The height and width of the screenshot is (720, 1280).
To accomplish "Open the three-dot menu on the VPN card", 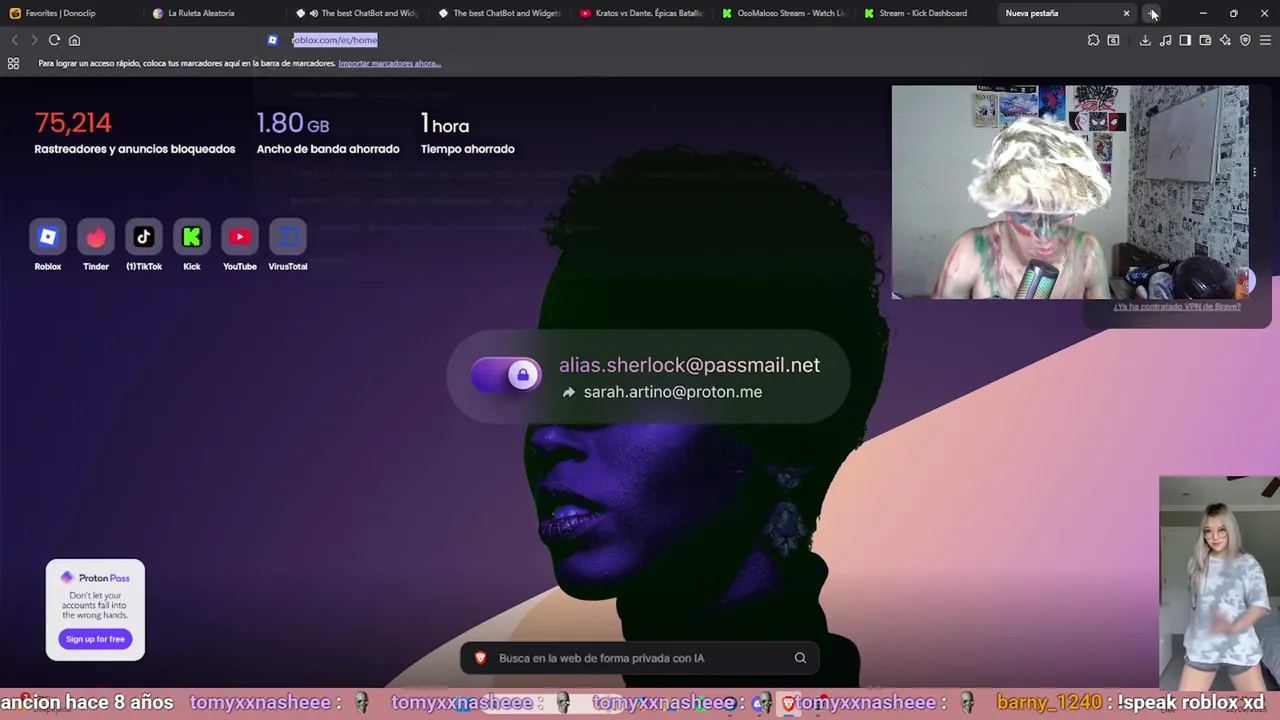I will (1254, 172).
